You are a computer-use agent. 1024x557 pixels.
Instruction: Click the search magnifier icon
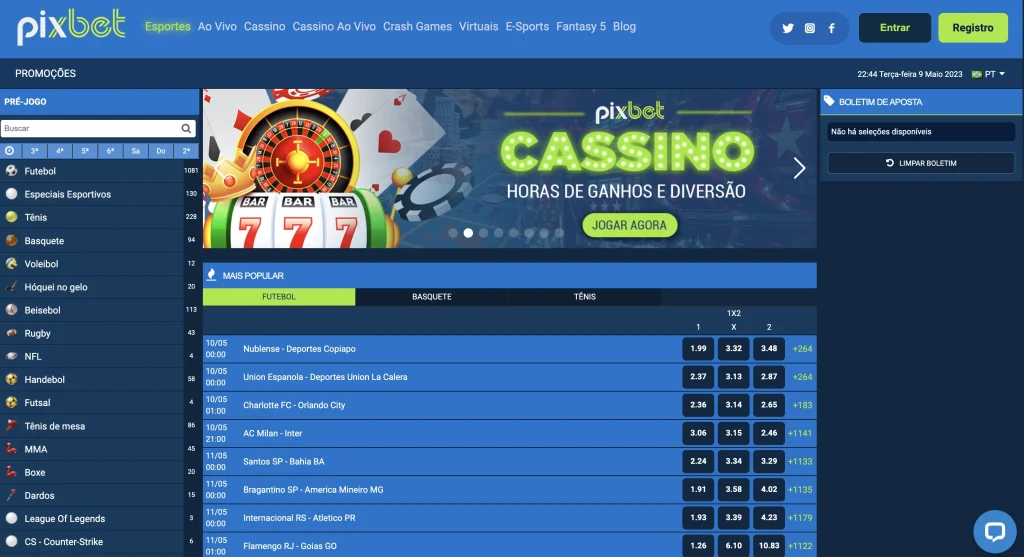coord(186,129)
